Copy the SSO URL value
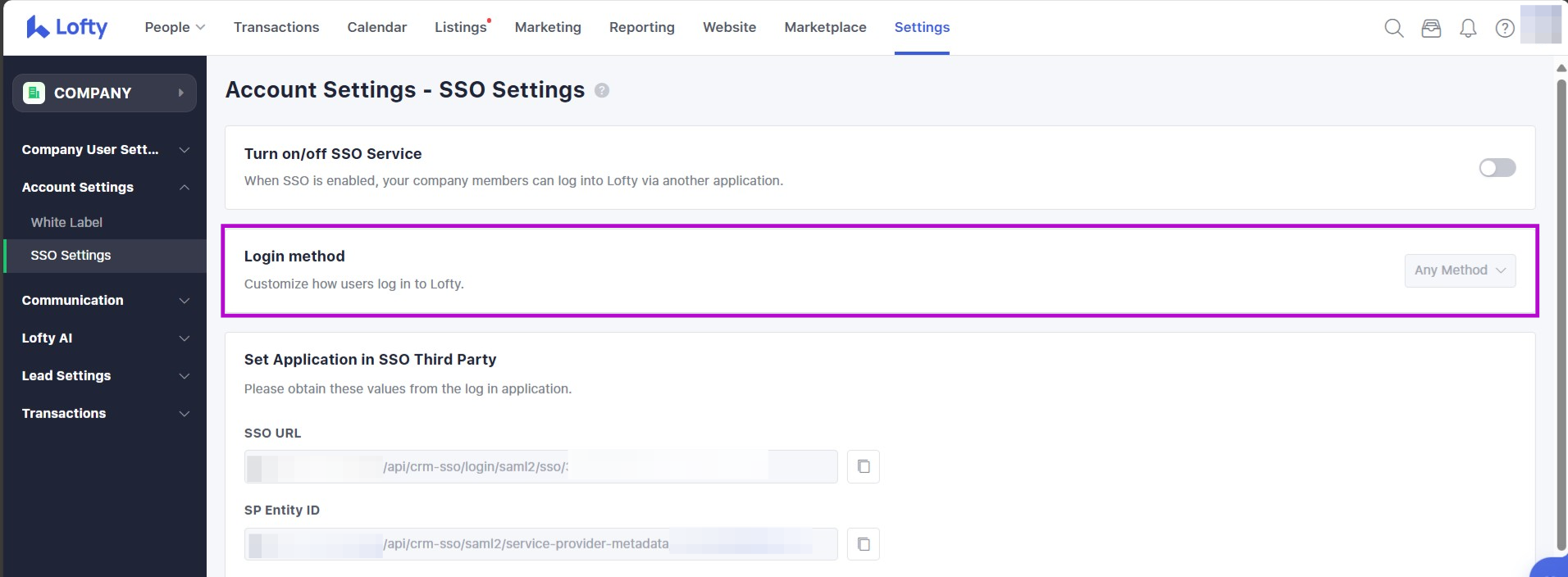Screen dimensions: 1568x577 pos(864,466)
